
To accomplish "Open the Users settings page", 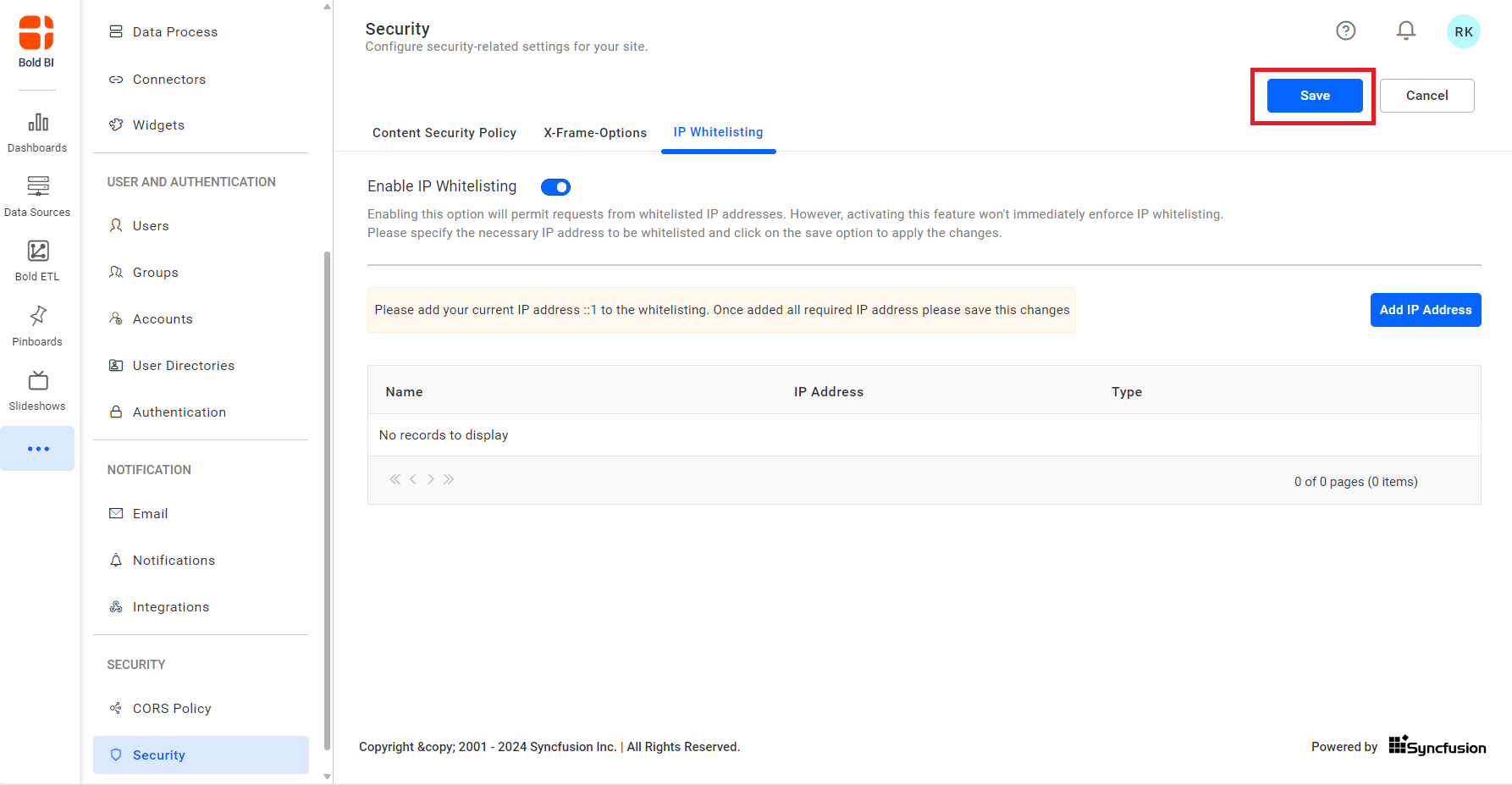I will [150, 225].
